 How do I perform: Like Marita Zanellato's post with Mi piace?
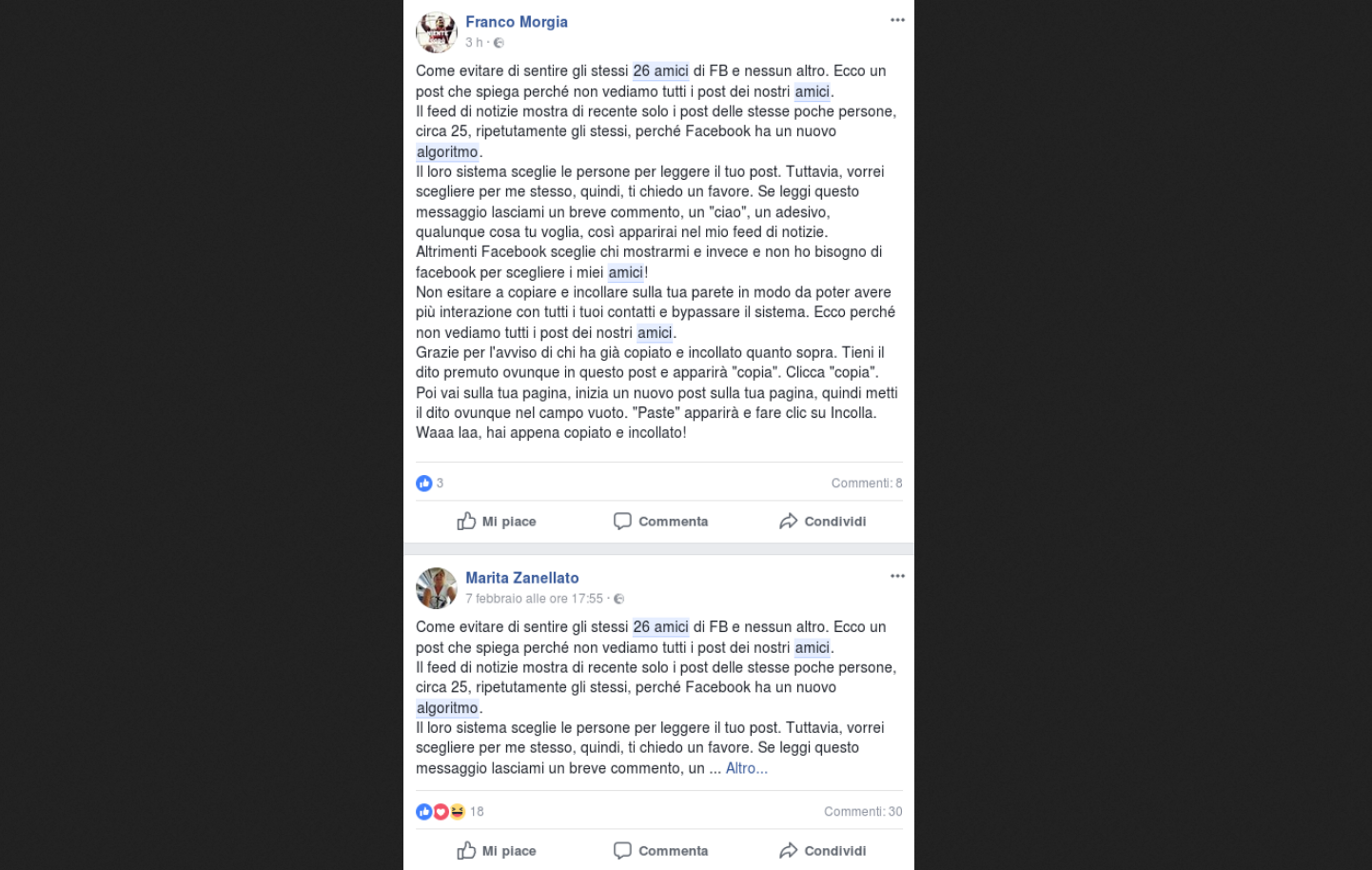click(x=497, y=851)
